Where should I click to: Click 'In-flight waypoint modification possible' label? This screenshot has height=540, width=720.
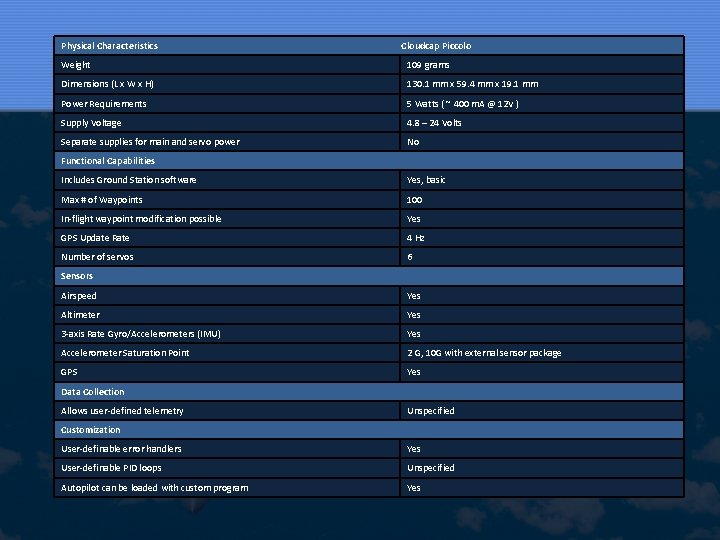click(x=141, y=219)
